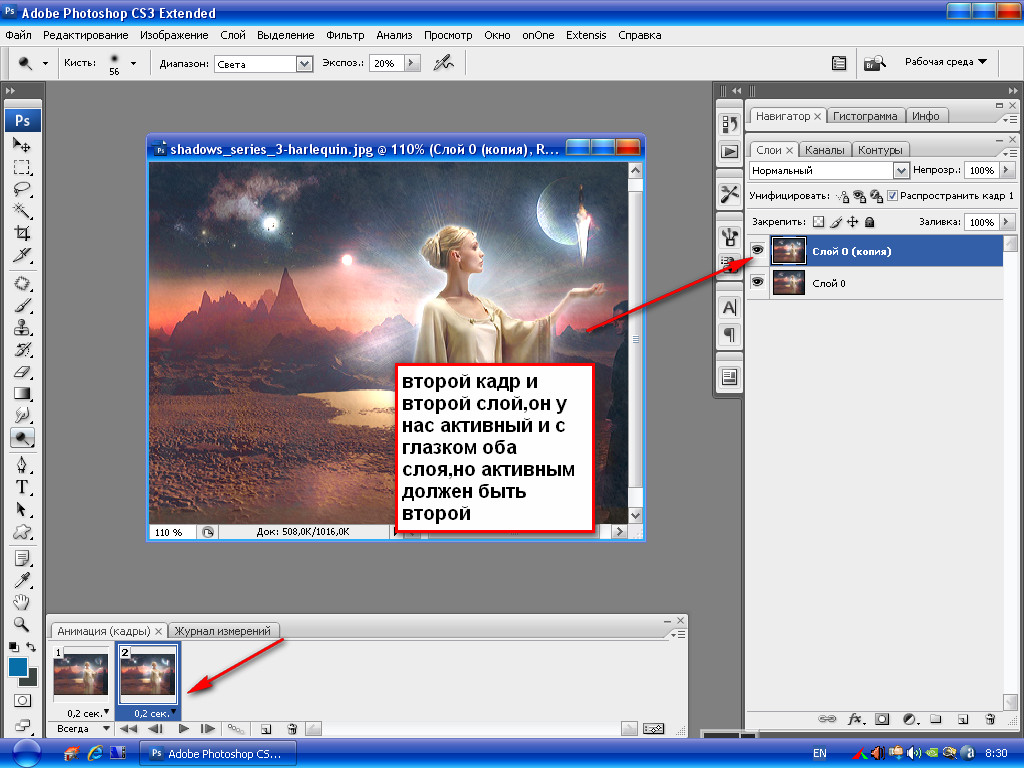The height and width of the screenshot is (768, 1024).
Task: Hide the Слой 0 layer
Action: pyautogui.click(x=757, y=282)
